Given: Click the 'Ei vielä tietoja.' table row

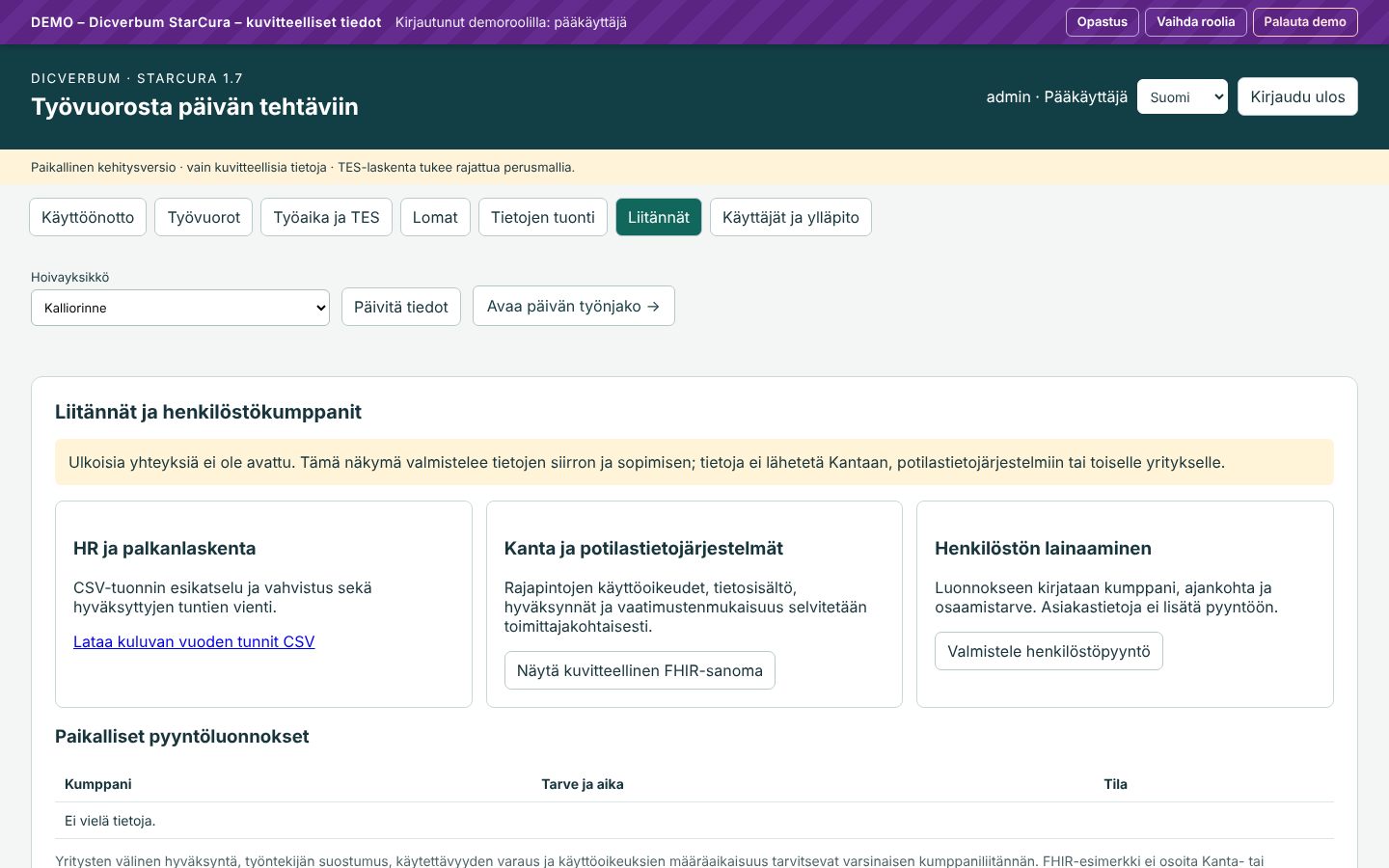Looking at the screenshot, I should tap(694, 821).
